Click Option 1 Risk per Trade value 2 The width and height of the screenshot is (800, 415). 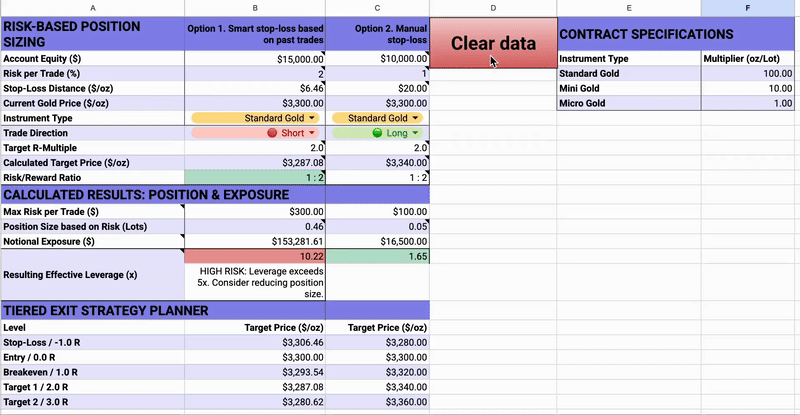[255, 74]
